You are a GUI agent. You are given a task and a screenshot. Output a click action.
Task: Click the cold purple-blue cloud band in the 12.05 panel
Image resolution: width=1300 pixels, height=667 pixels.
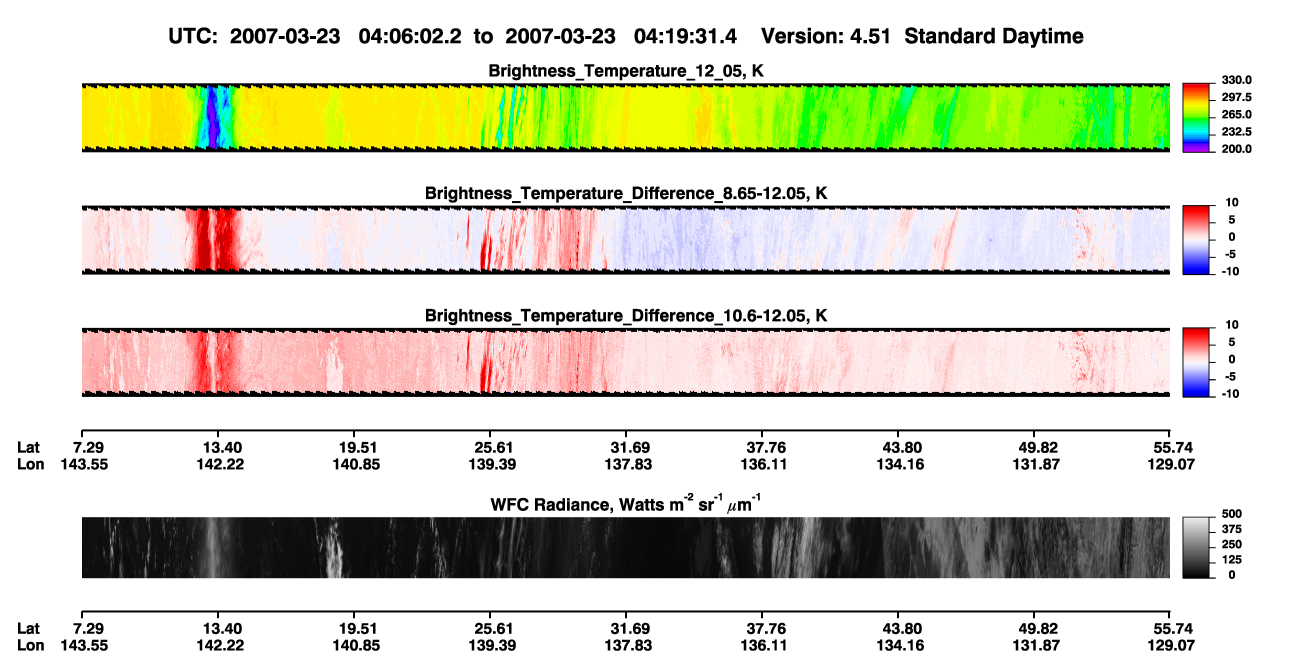coord(213,117)
